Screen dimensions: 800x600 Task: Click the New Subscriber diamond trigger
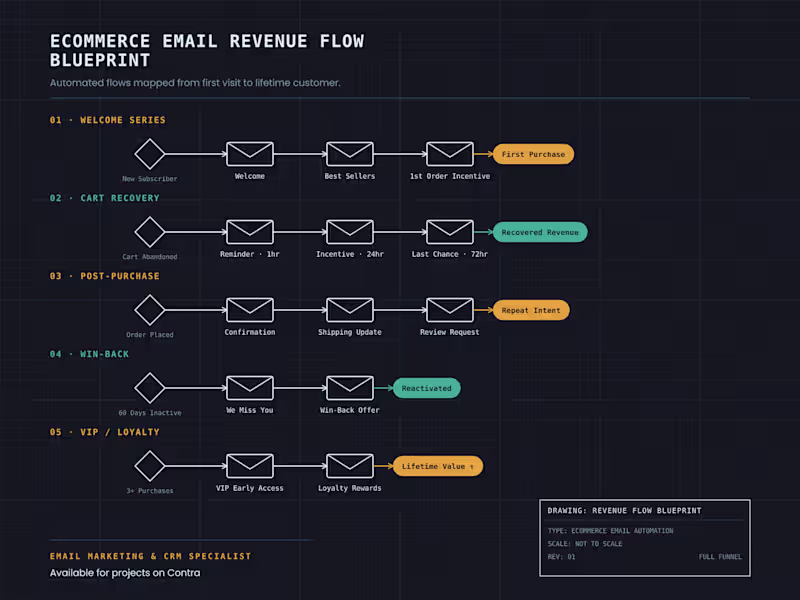(149, 154)
